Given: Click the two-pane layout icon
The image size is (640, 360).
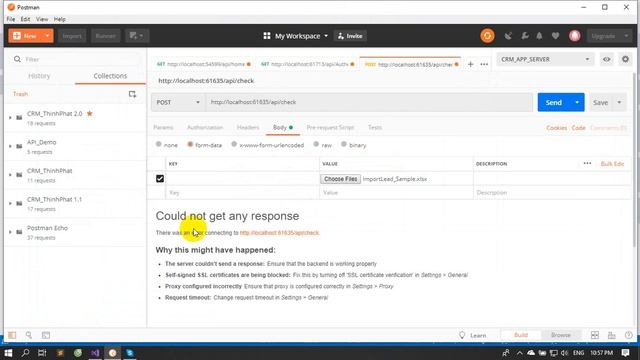Looking at the screenshot, I should (595, 335).
